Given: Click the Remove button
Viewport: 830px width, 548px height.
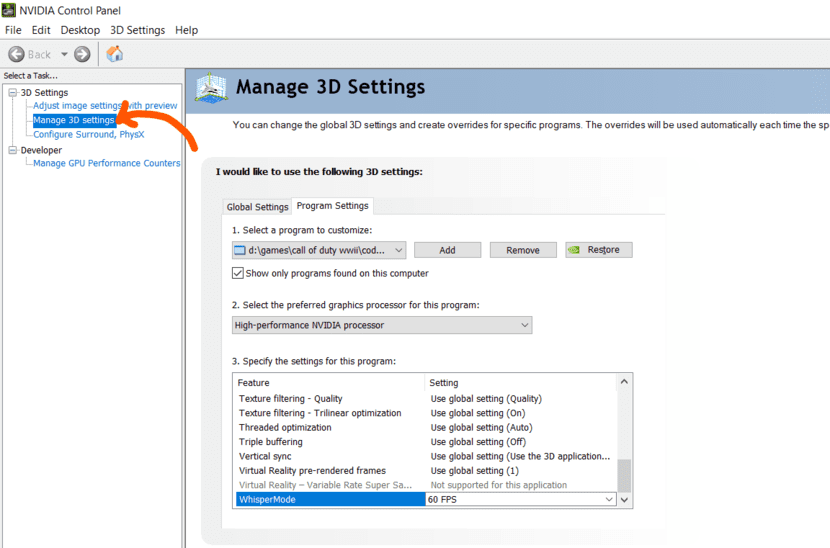Looking at the screenshot, I should (523, 250).
